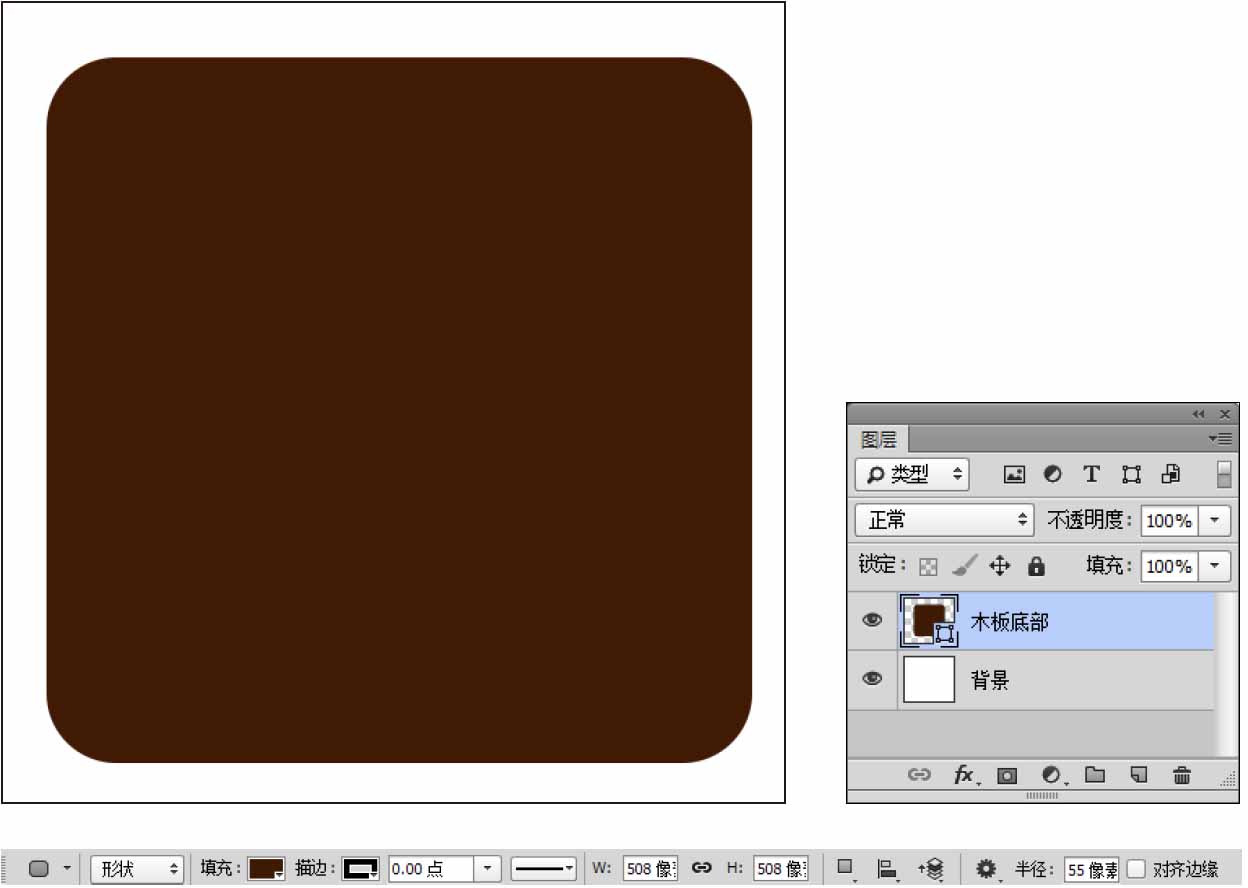Open the path arrangement icon
The height and width of the screenshot is (888, 1248).
click(931, 869)
